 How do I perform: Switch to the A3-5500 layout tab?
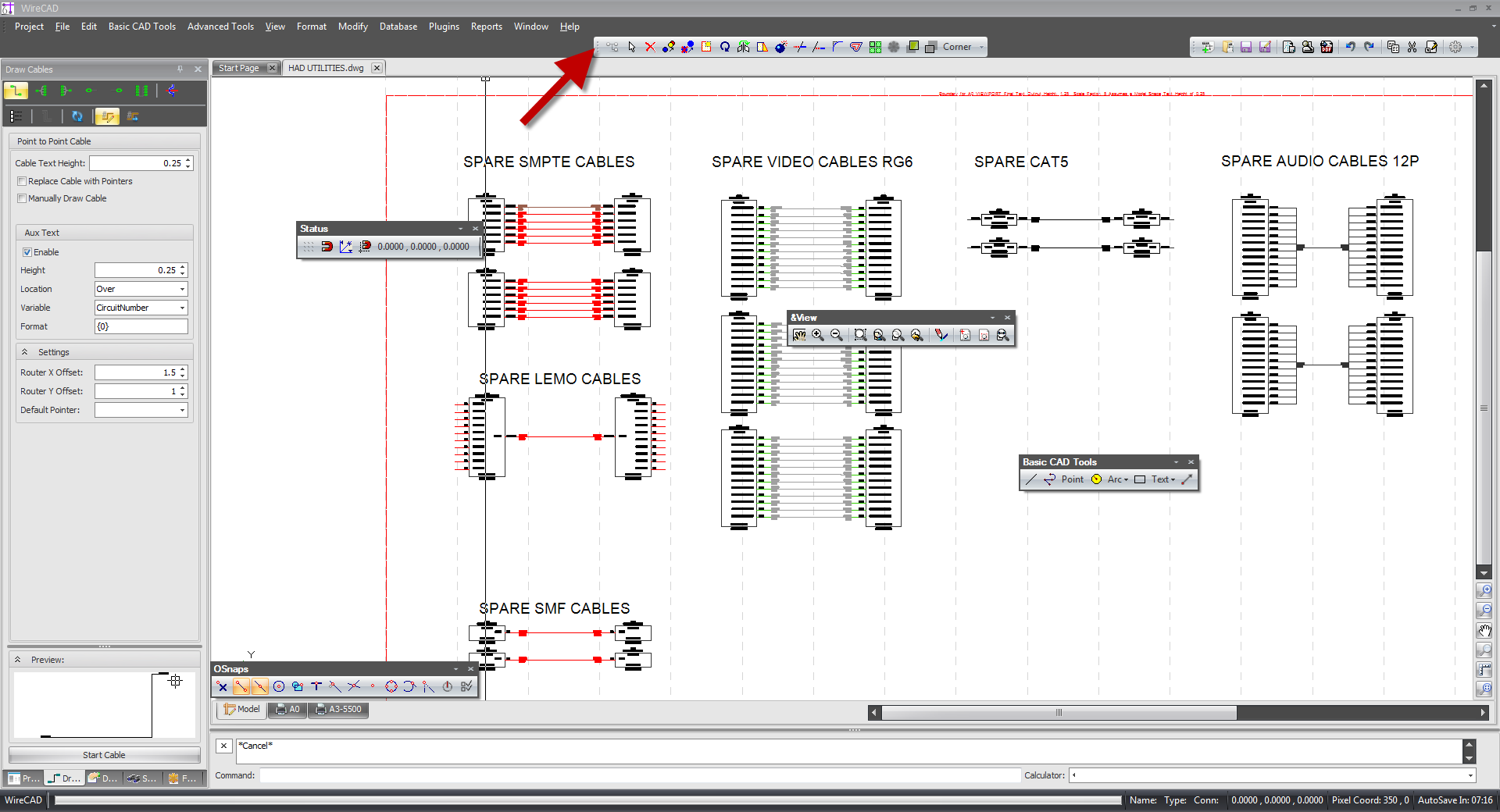(339, 710)
